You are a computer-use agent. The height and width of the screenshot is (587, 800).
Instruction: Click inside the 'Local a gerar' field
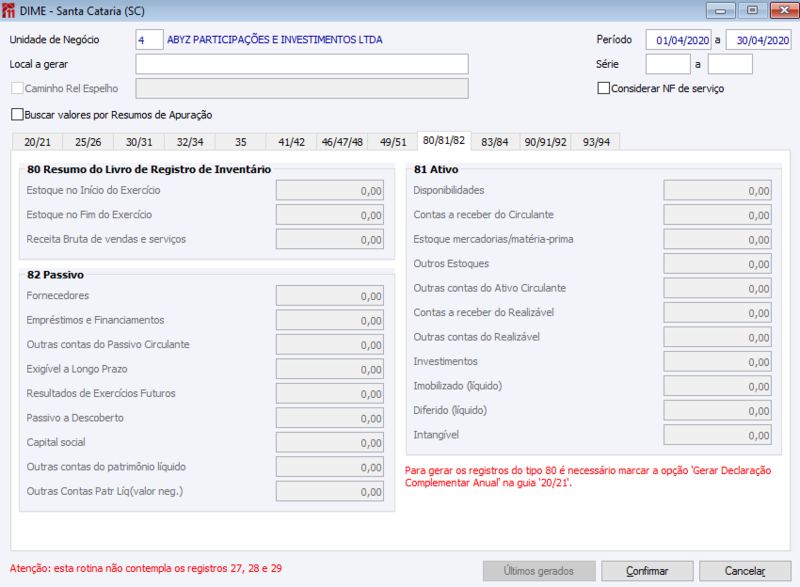[x=300, y=63]
